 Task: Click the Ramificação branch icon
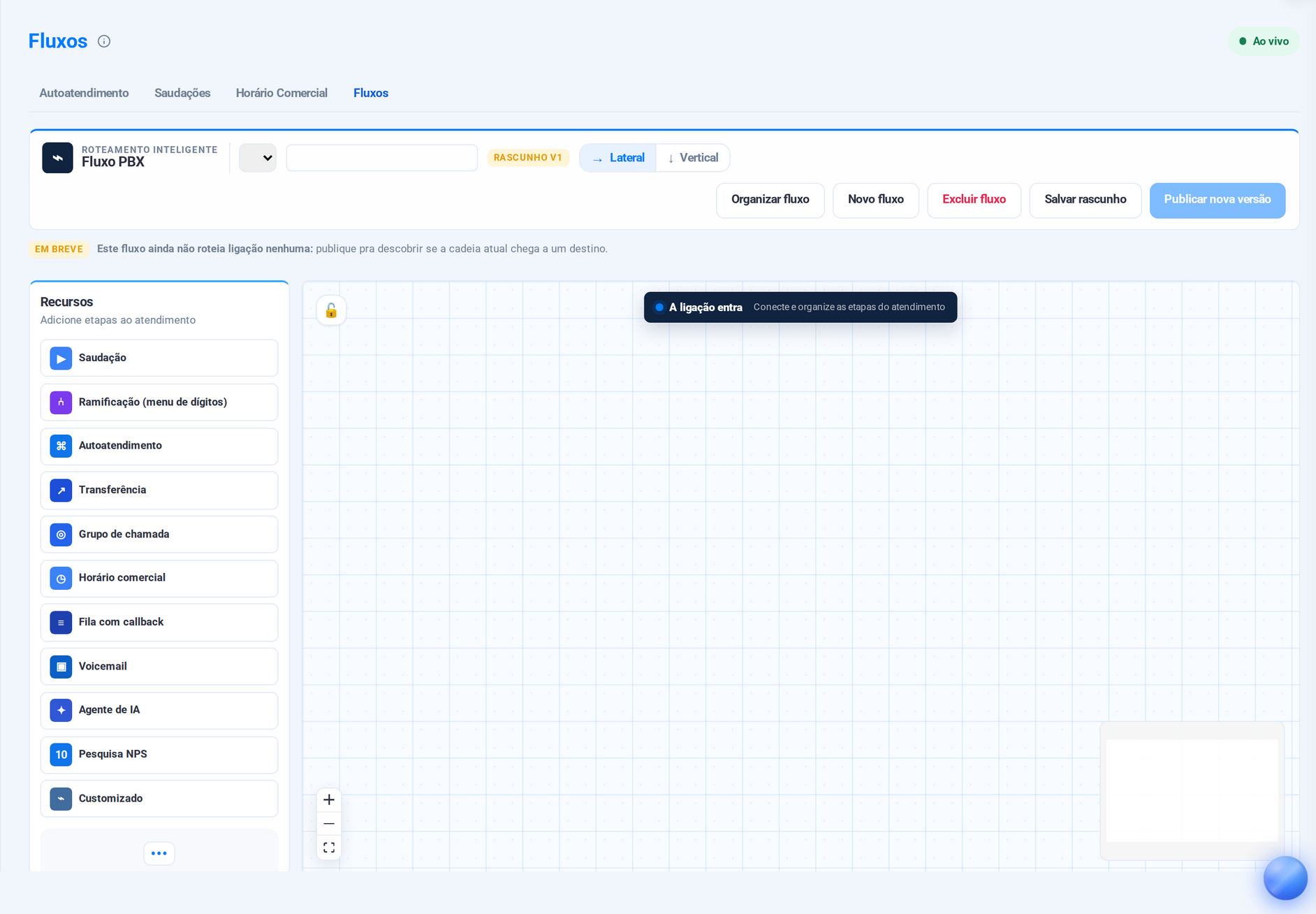pos(61,402)
